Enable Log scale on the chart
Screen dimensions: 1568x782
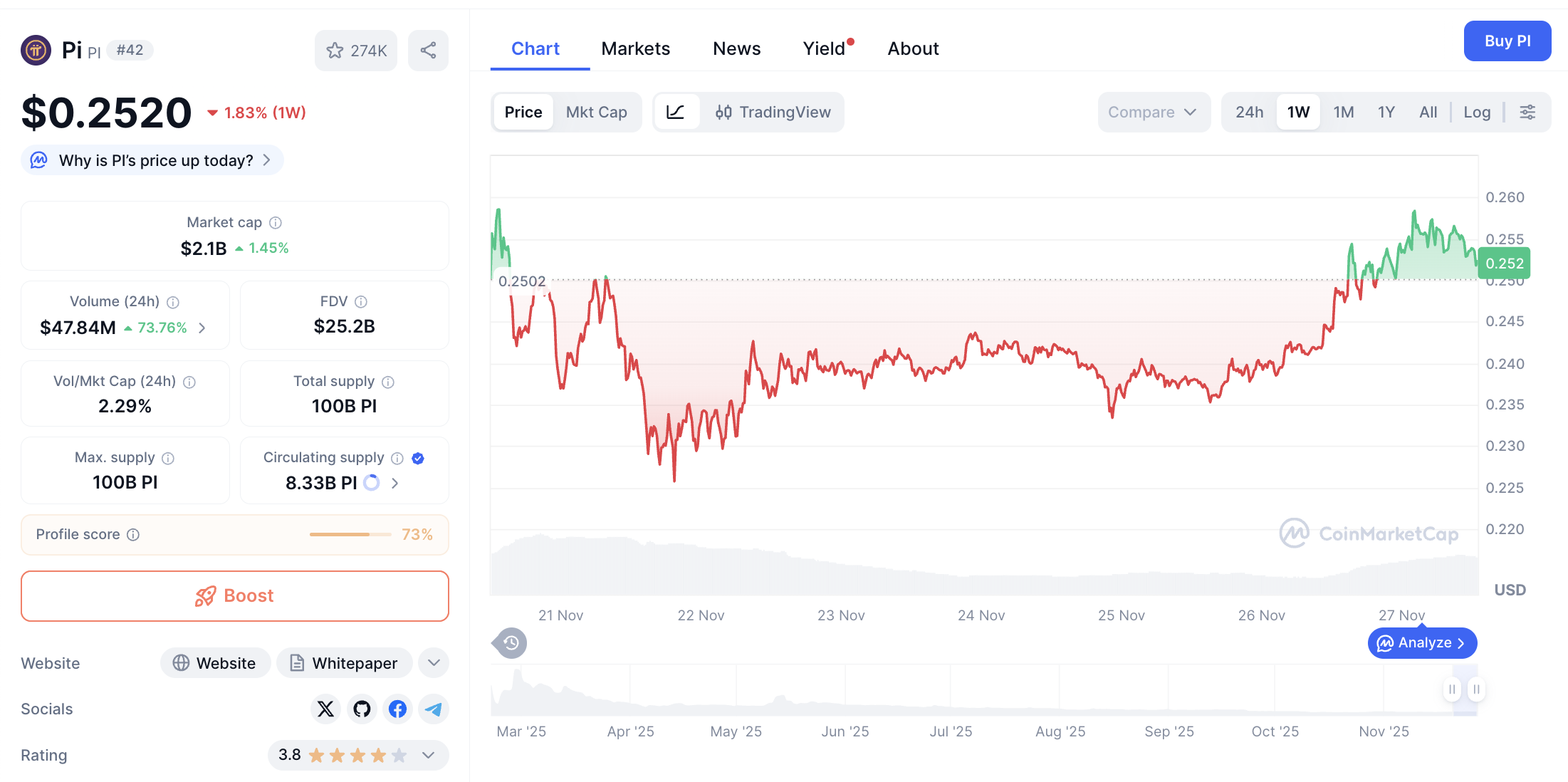(x=1477, y=112)
